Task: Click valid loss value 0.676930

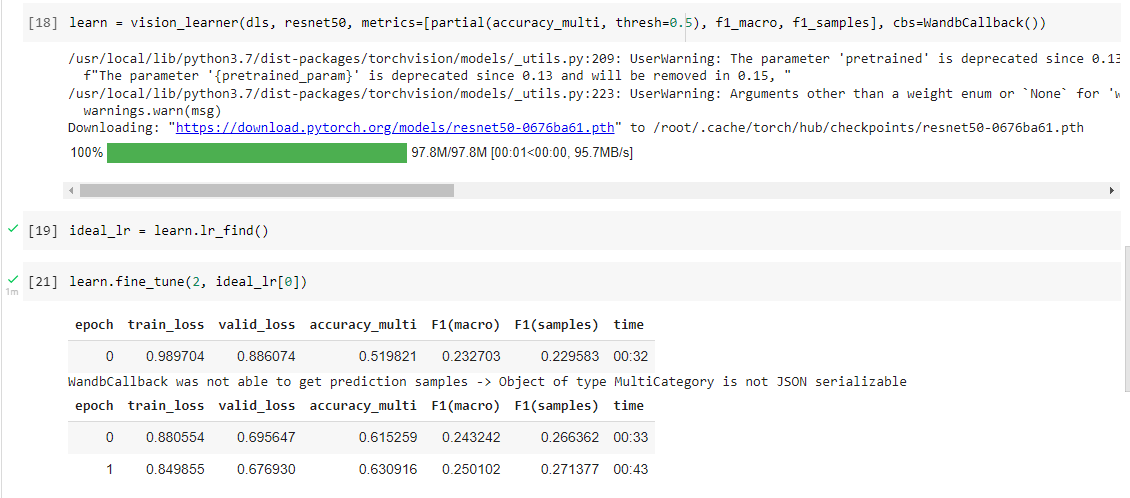Action: (266, 469)
